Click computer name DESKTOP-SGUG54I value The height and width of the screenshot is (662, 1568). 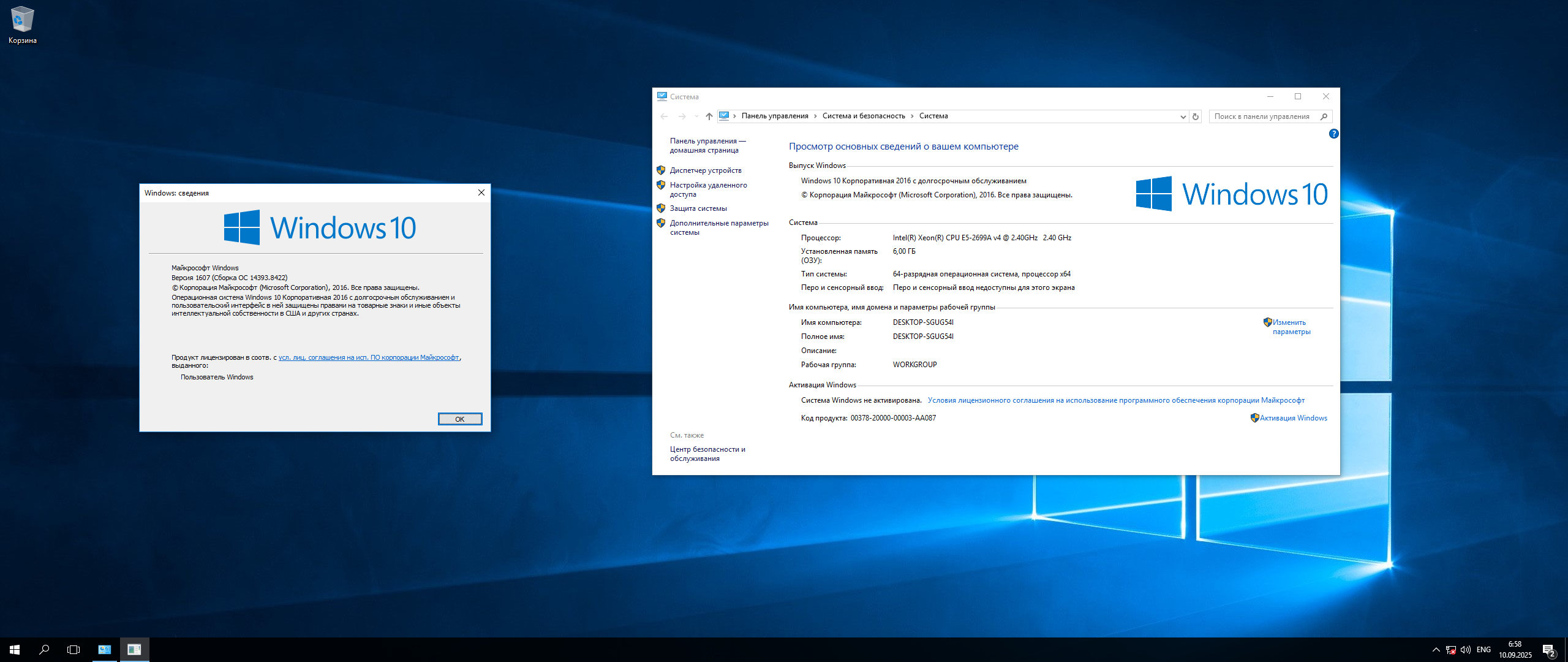[x=923, y=322]
